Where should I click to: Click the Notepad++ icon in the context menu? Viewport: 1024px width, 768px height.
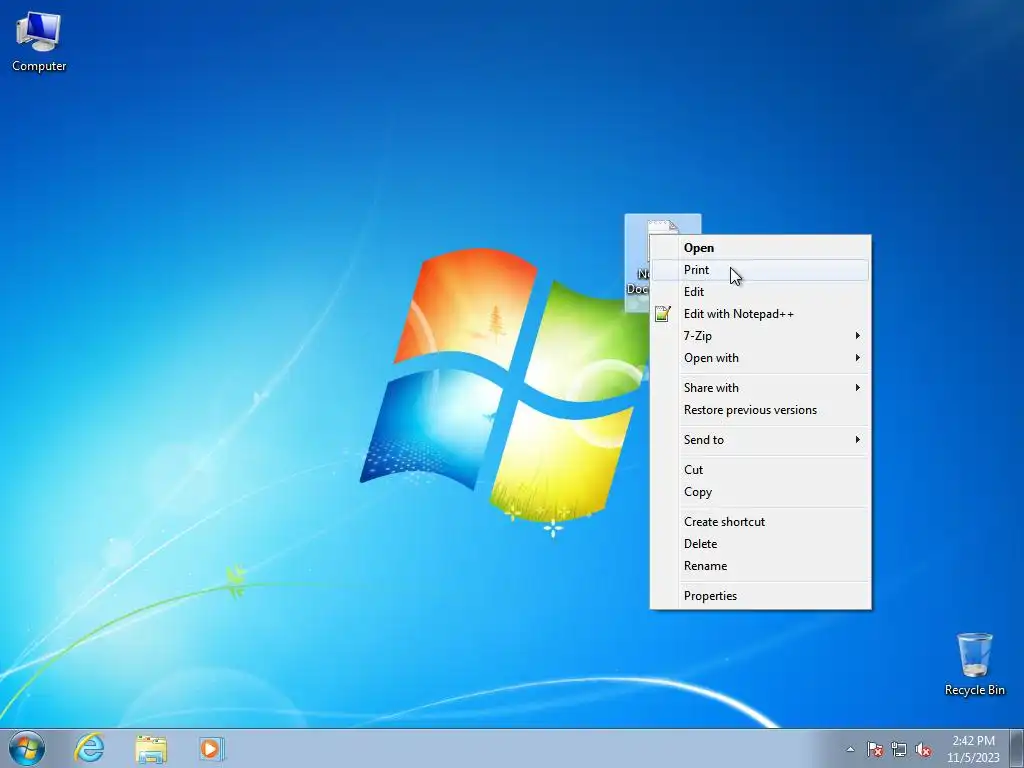pos(663,314)
